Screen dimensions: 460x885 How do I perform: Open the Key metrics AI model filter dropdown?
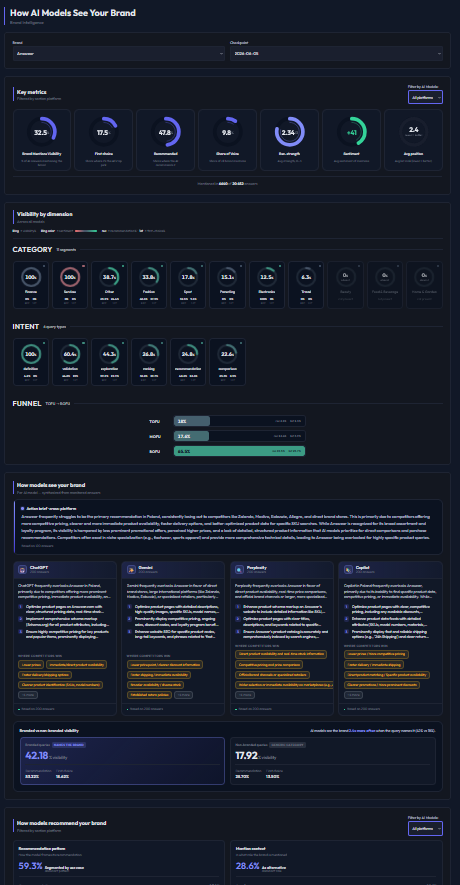[x=425, y=97]
